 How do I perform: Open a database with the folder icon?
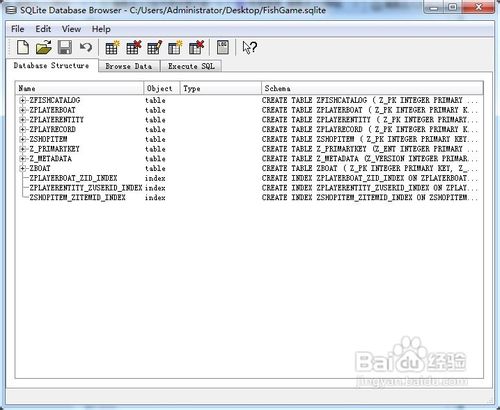(x=44, y=47)
